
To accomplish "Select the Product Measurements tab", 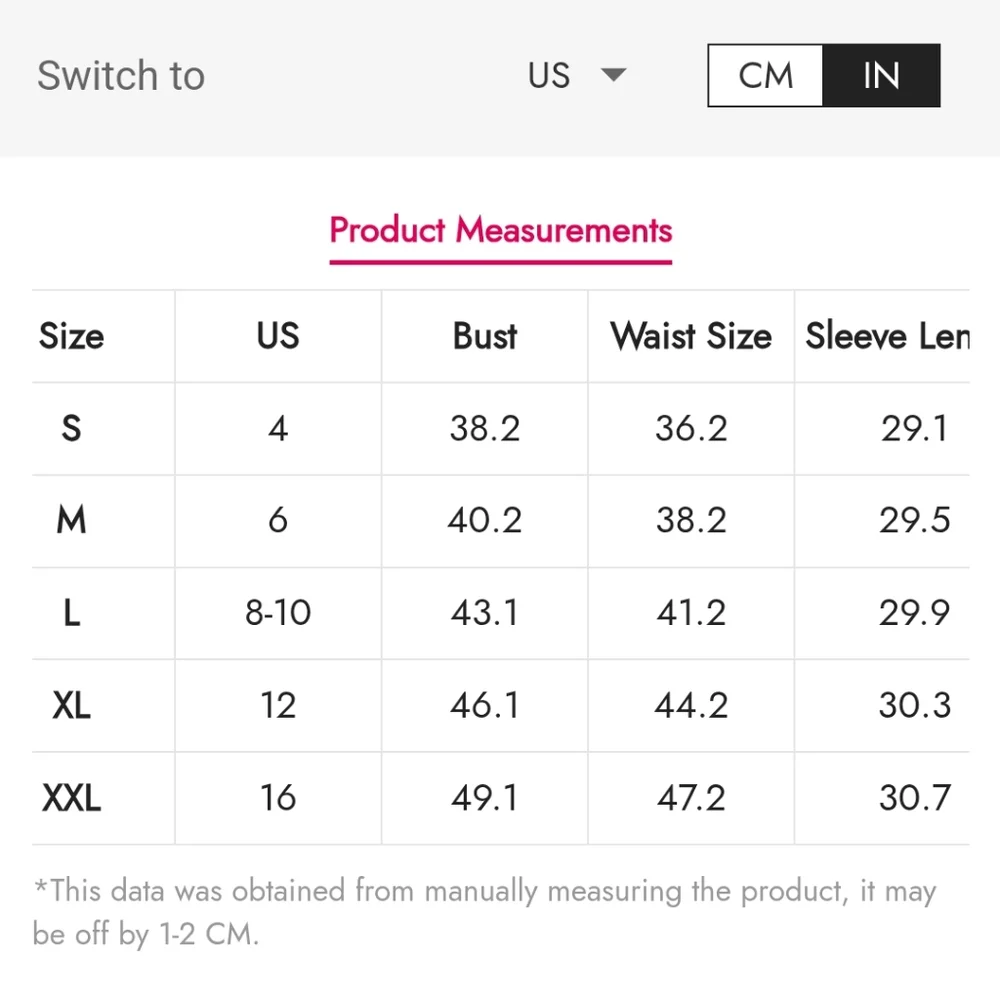I will click(x=500, y=231).
